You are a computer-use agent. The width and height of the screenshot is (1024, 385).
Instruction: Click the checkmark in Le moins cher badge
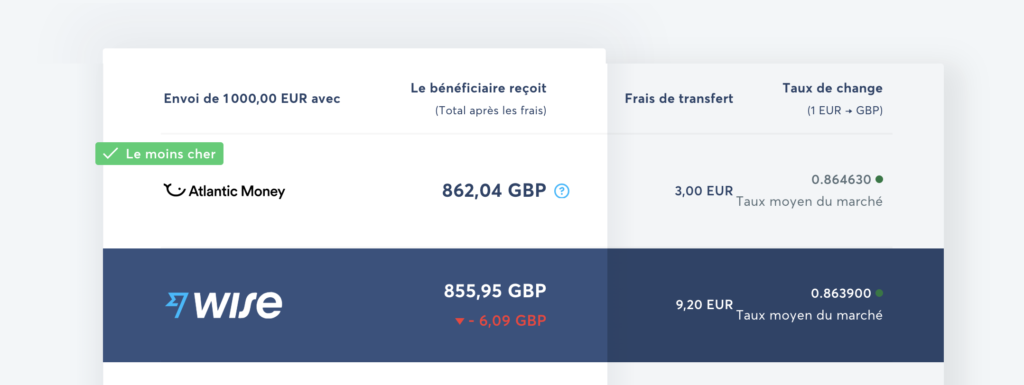[x=110, y=153]
